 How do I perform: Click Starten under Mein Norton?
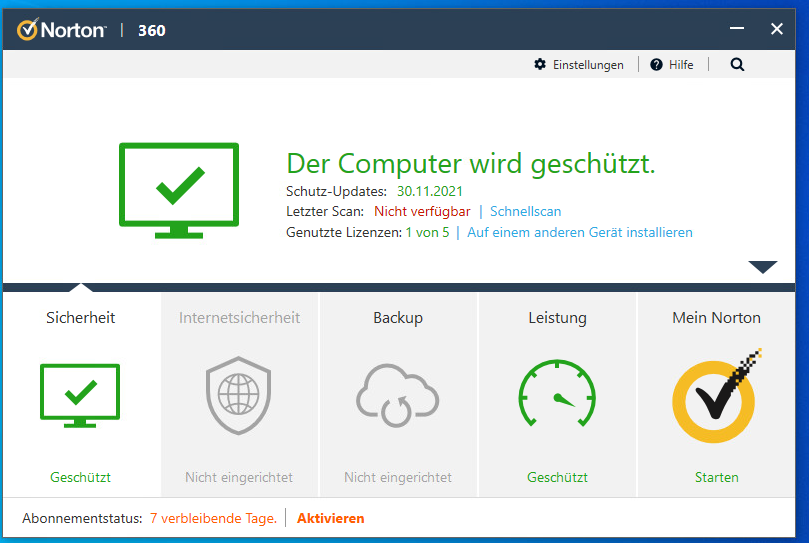click(717, 477)
